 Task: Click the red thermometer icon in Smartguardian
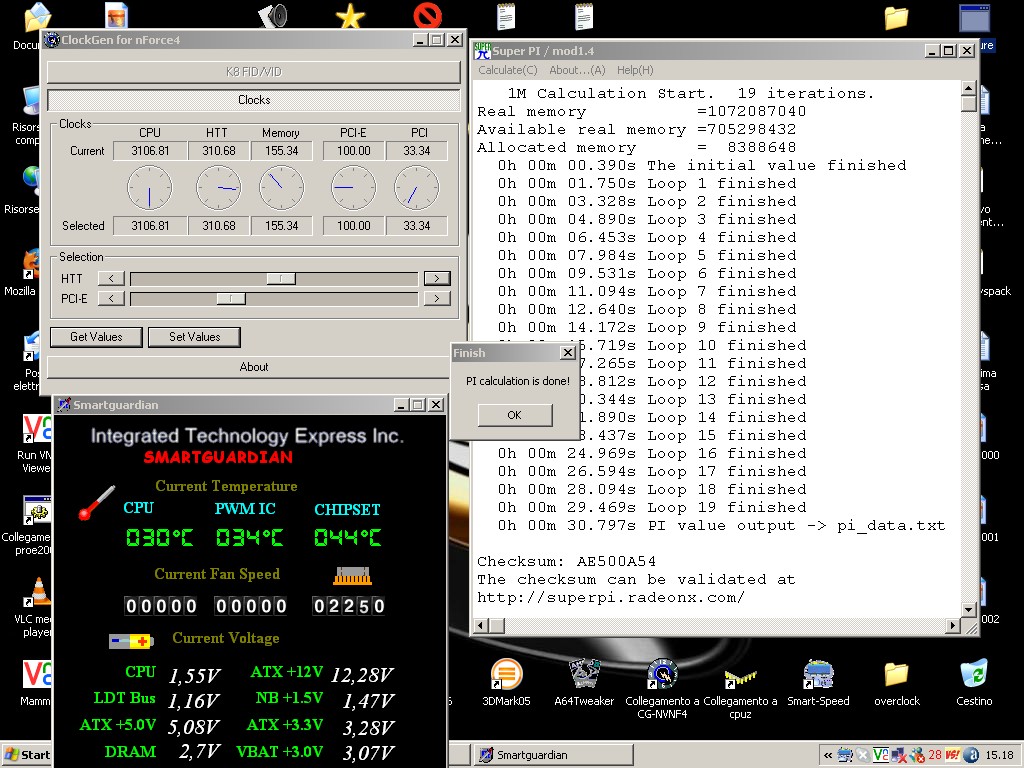coord(97,502)
